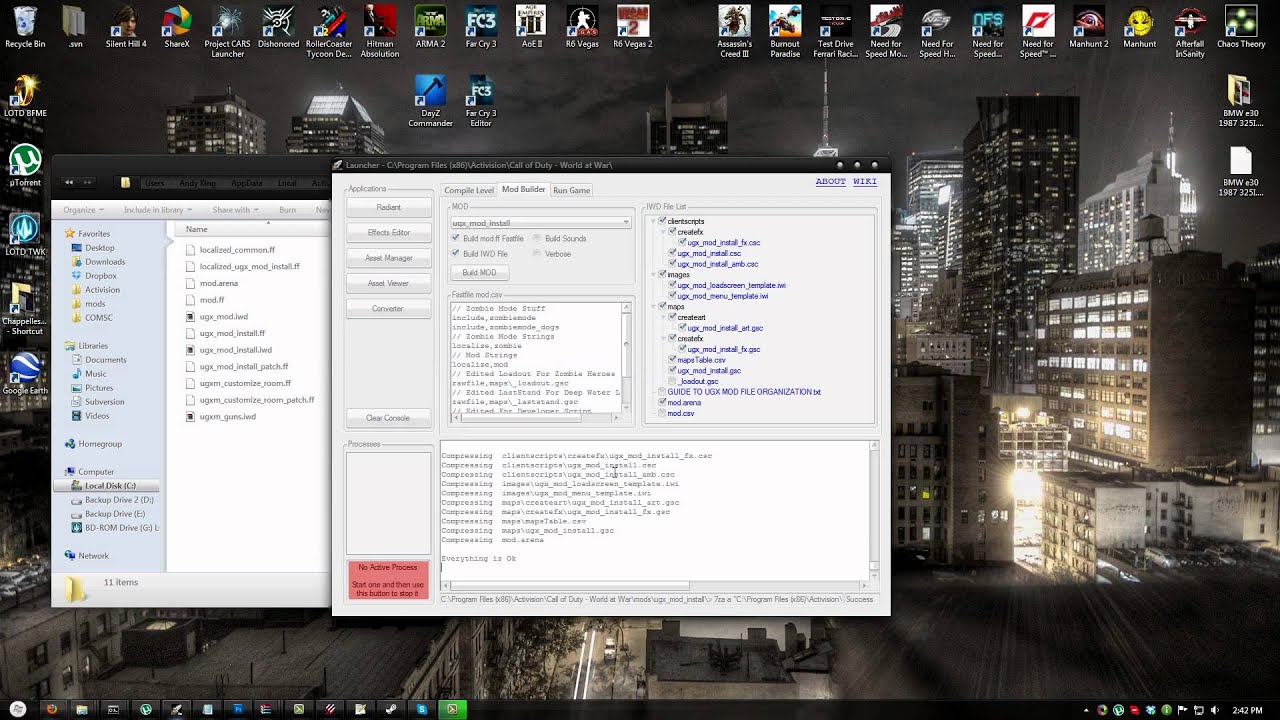Click the Fastfile mod.csv vertical scrollbar
The image size is (1280, 720).
coord(628,357)
